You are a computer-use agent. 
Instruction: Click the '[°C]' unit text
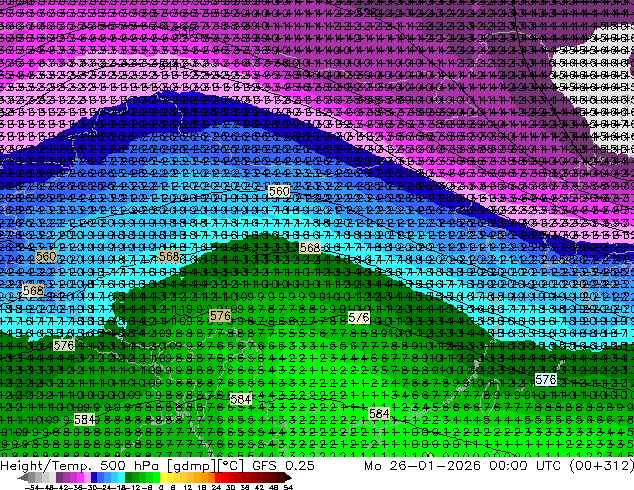[x=230, y=466]
